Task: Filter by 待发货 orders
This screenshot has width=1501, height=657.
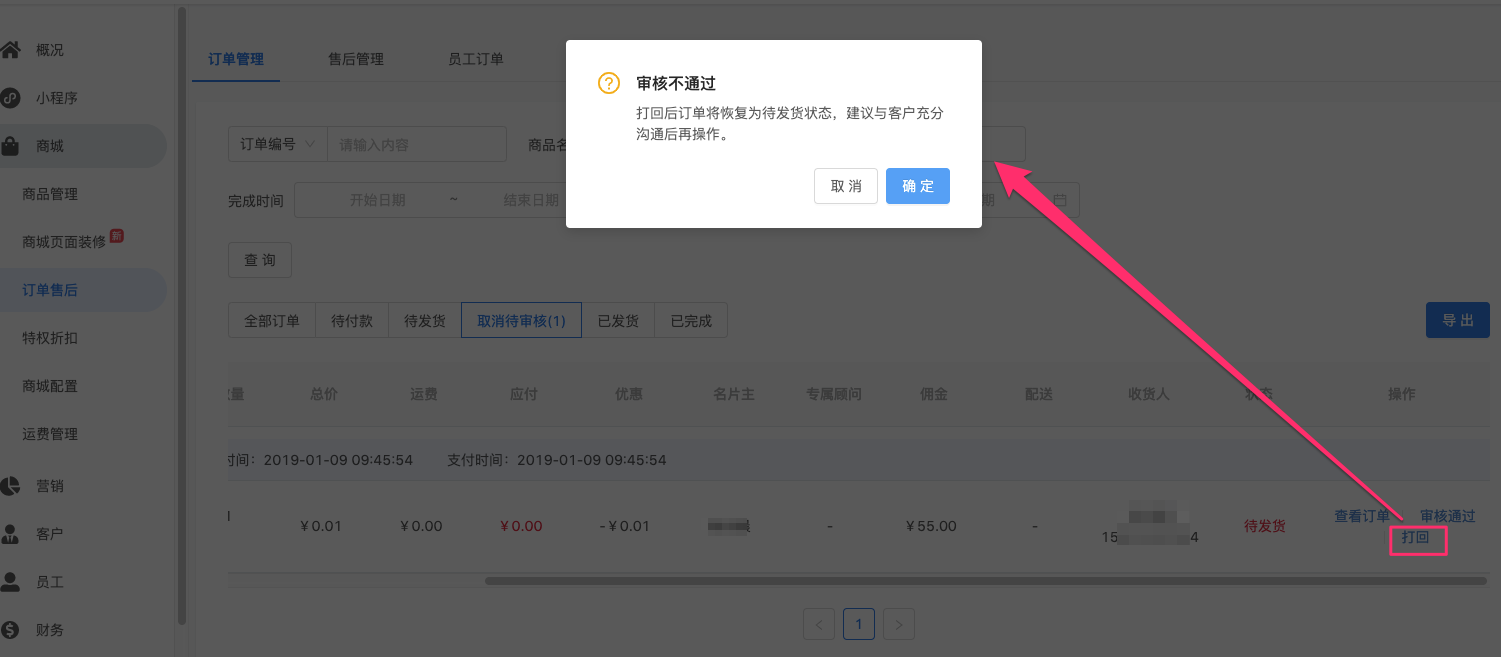Action: pos(425,321)
